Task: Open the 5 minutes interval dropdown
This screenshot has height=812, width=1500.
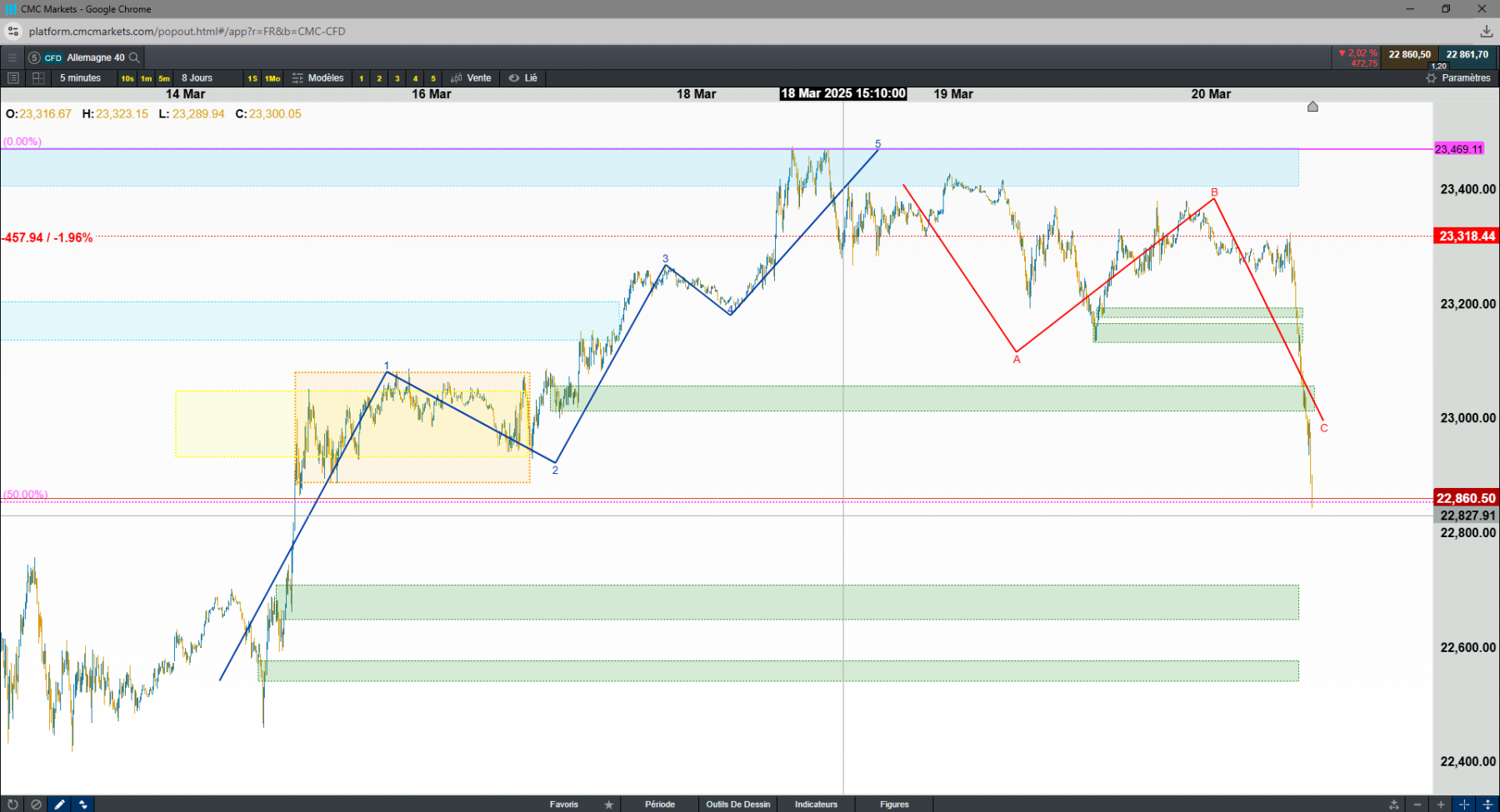Action: pyautogui.click(x=81, y=78)
